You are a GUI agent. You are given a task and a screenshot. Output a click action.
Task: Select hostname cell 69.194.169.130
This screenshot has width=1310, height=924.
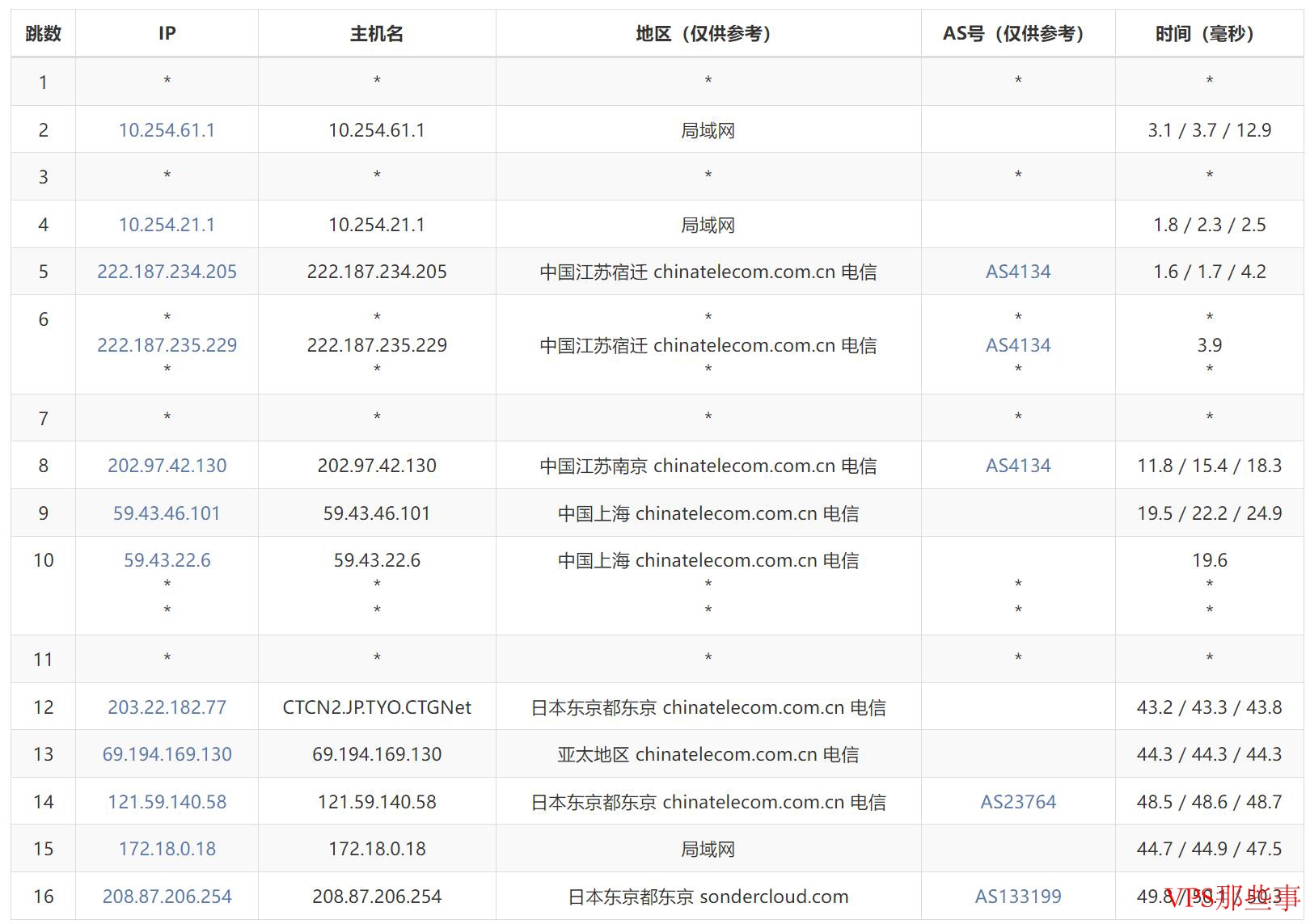coord(377,754)
